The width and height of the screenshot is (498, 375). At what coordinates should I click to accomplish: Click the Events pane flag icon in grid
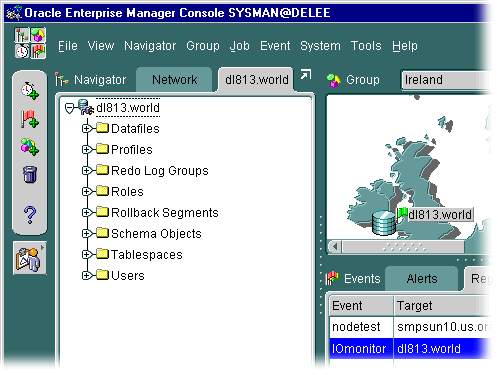click(x=38, y=51)
